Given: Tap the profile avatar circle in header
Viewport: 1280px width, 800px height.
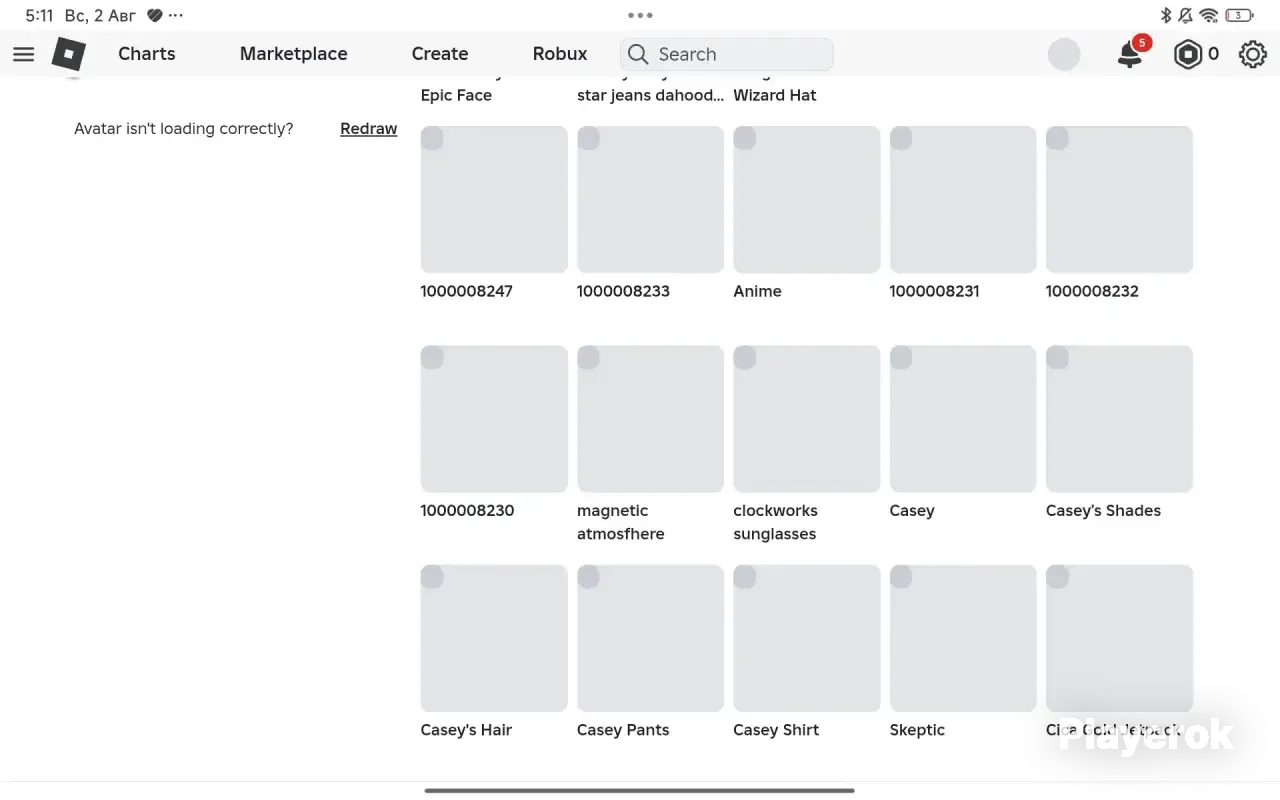Looking at the screenshot, I should 1064,54.
